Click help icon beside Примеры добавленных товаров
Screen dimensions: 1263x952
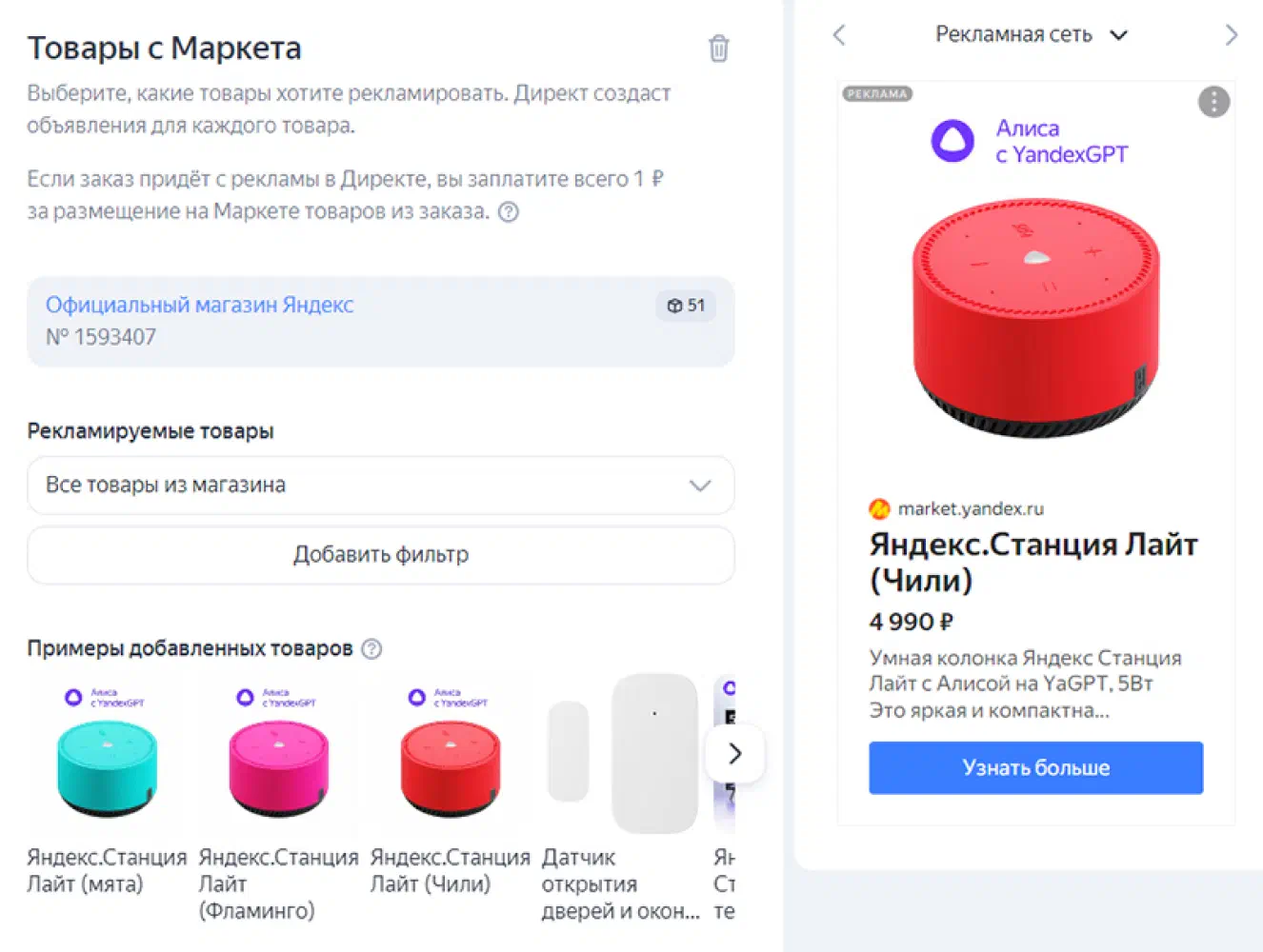[372, 649]
